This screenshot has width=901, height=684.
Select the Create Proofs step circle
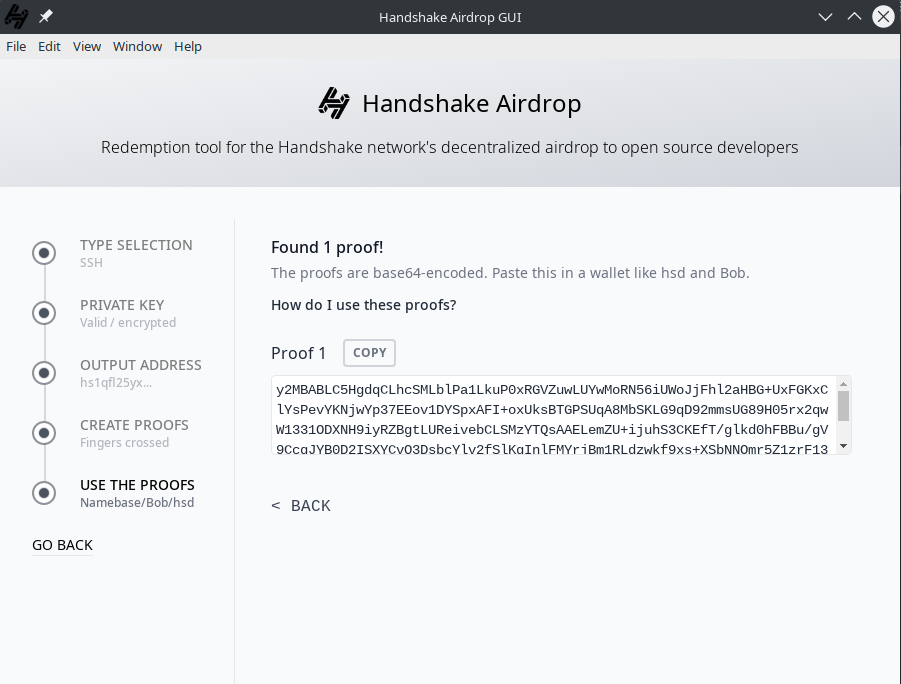44,433
